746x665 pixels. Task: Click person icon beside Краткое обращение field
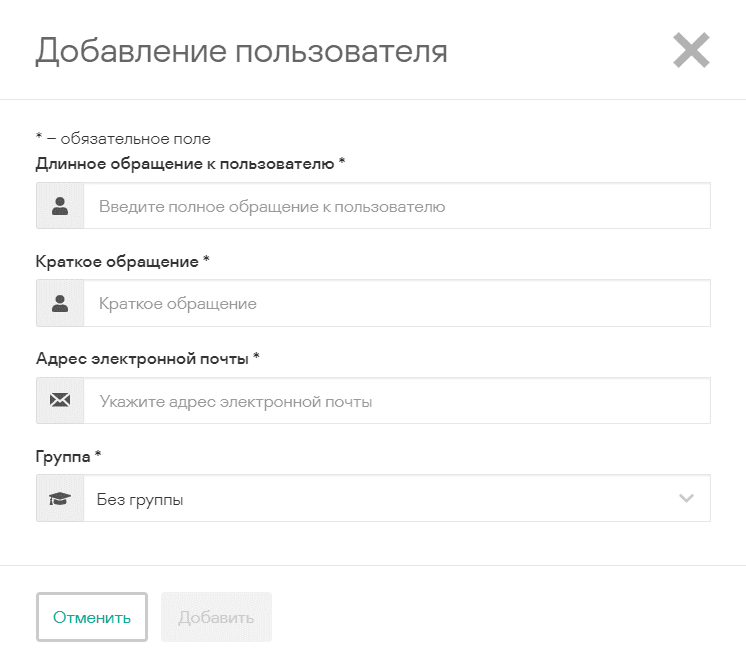pos(60,303)
